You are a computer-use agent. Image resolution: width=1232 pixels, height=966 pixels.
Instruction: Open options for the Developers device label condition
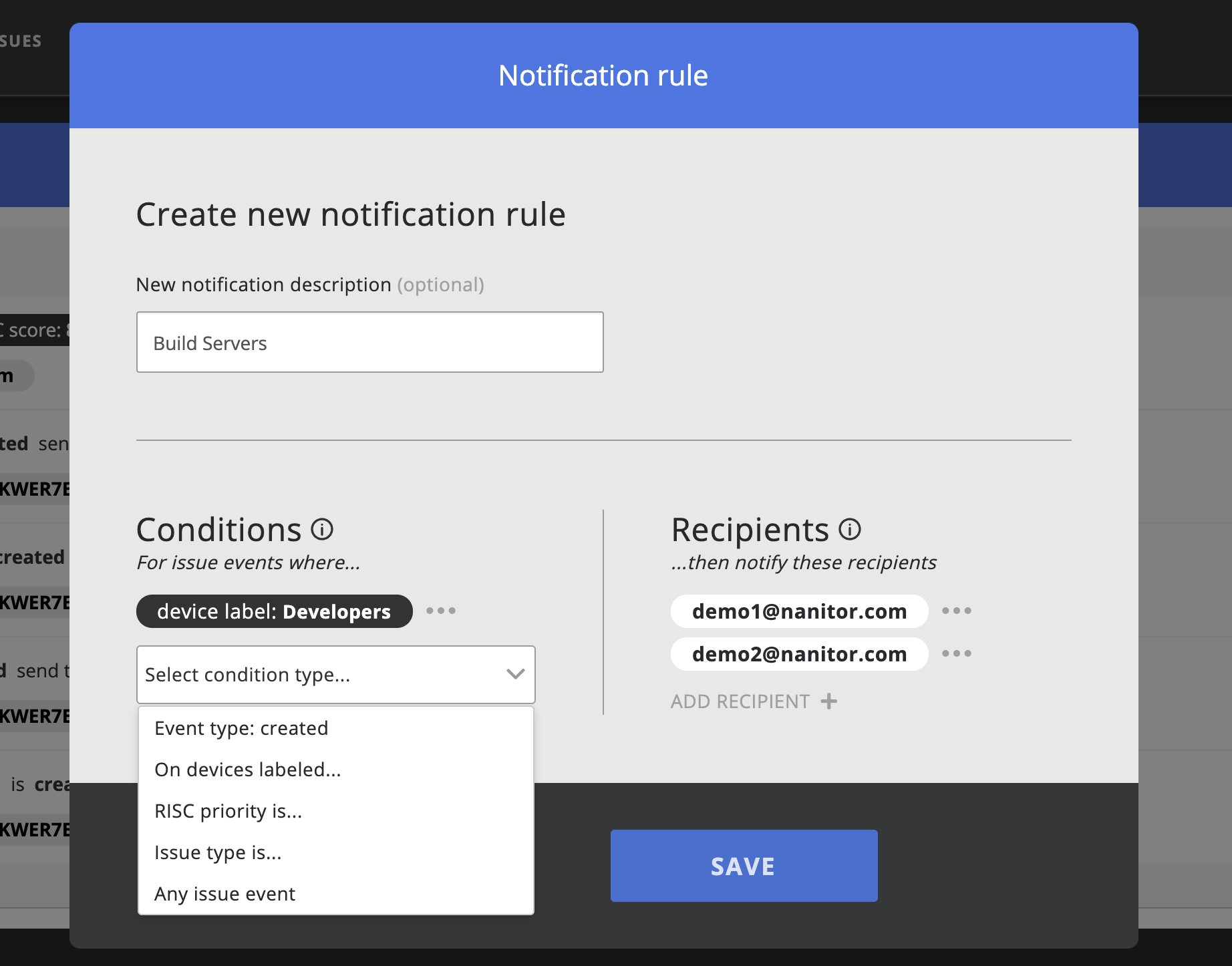pos(441,611)
